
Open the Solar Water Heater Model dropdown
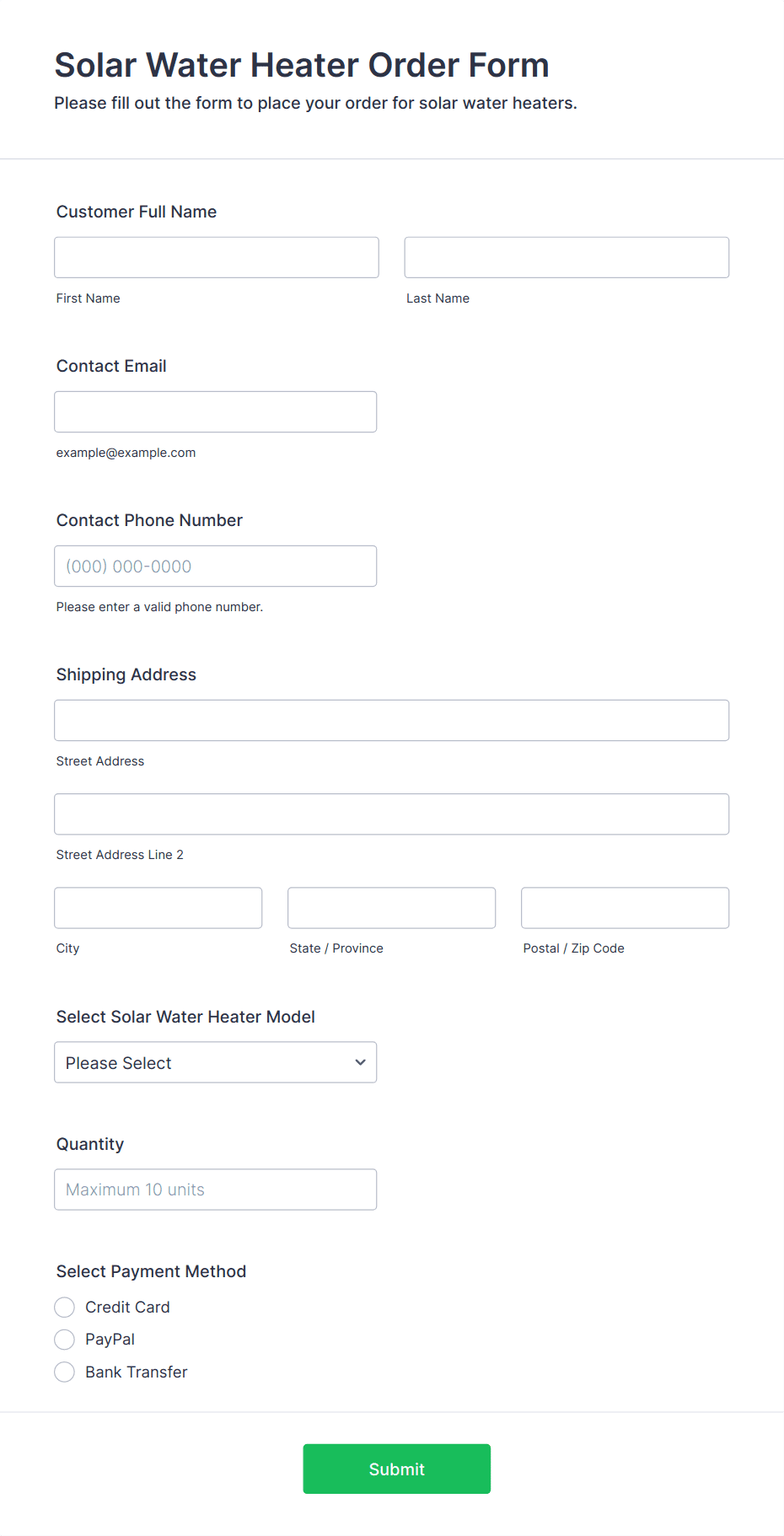tap(216, 1062)
